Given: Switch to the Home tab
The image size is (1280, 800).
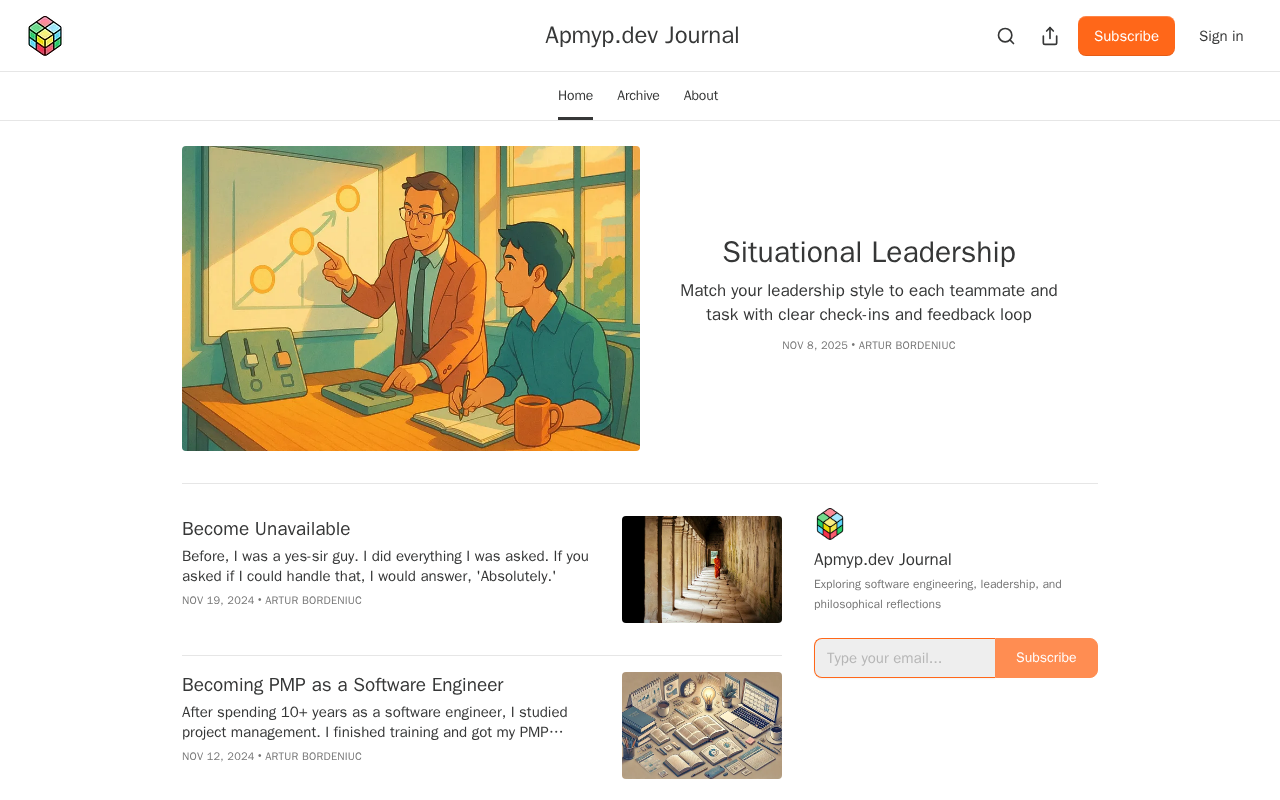Looking at the screenshot, I should tap(575, 96).
